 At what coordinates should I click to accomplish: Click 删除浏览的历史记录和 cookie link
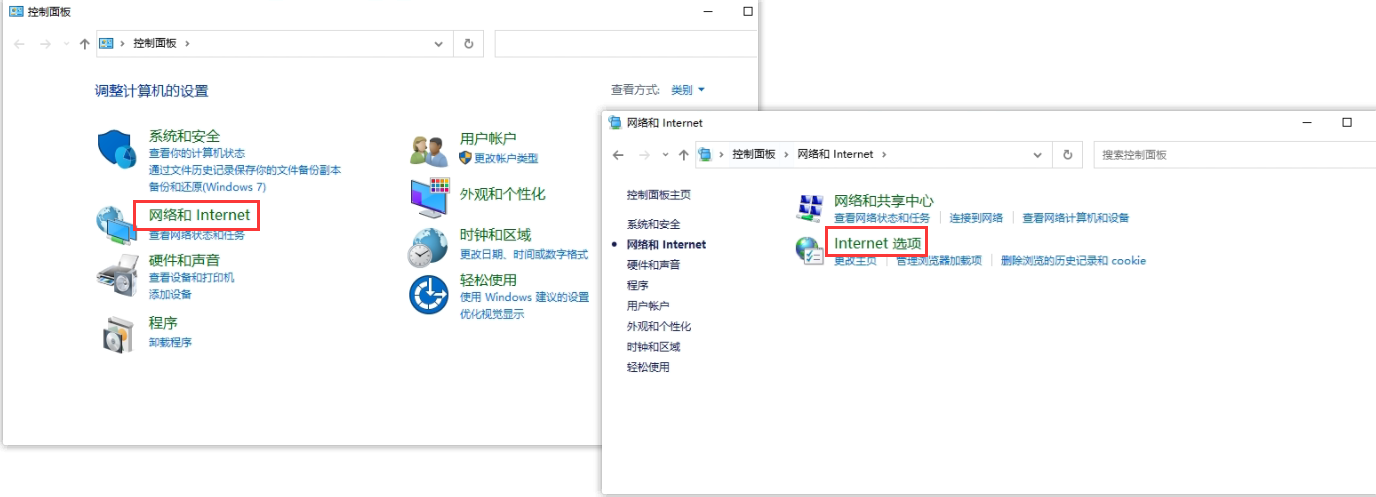point(1073,261)
